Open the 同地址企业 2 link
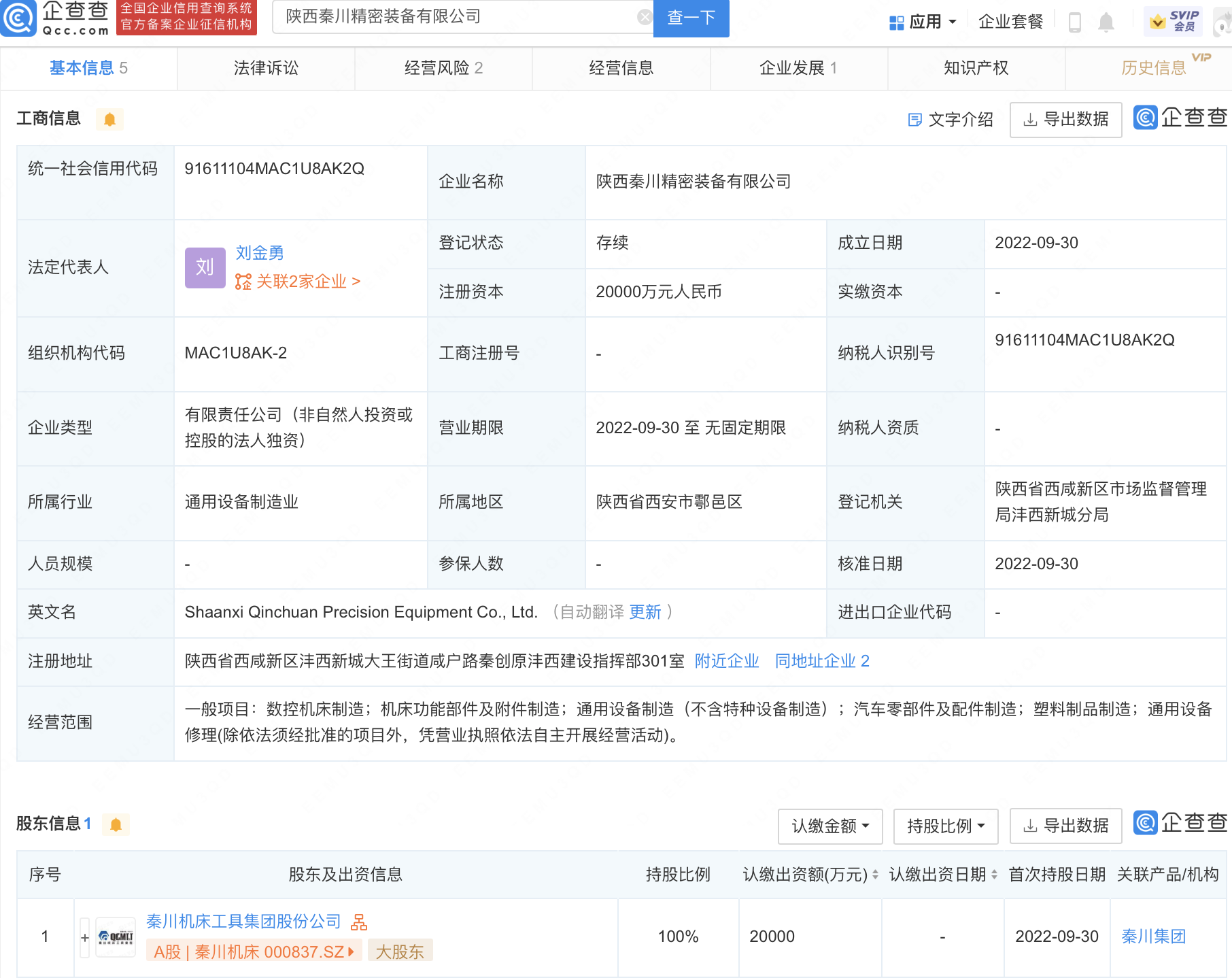 tap(822, 661)
